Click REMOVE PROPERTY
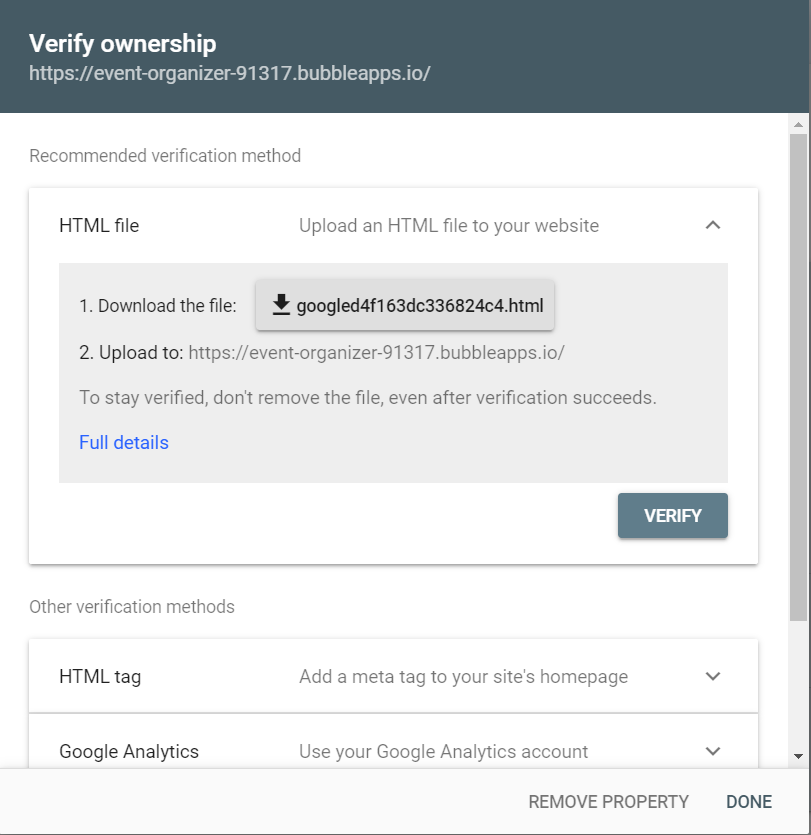The height and width of the screenshot is (835, 811). click(x=608, y=801)
